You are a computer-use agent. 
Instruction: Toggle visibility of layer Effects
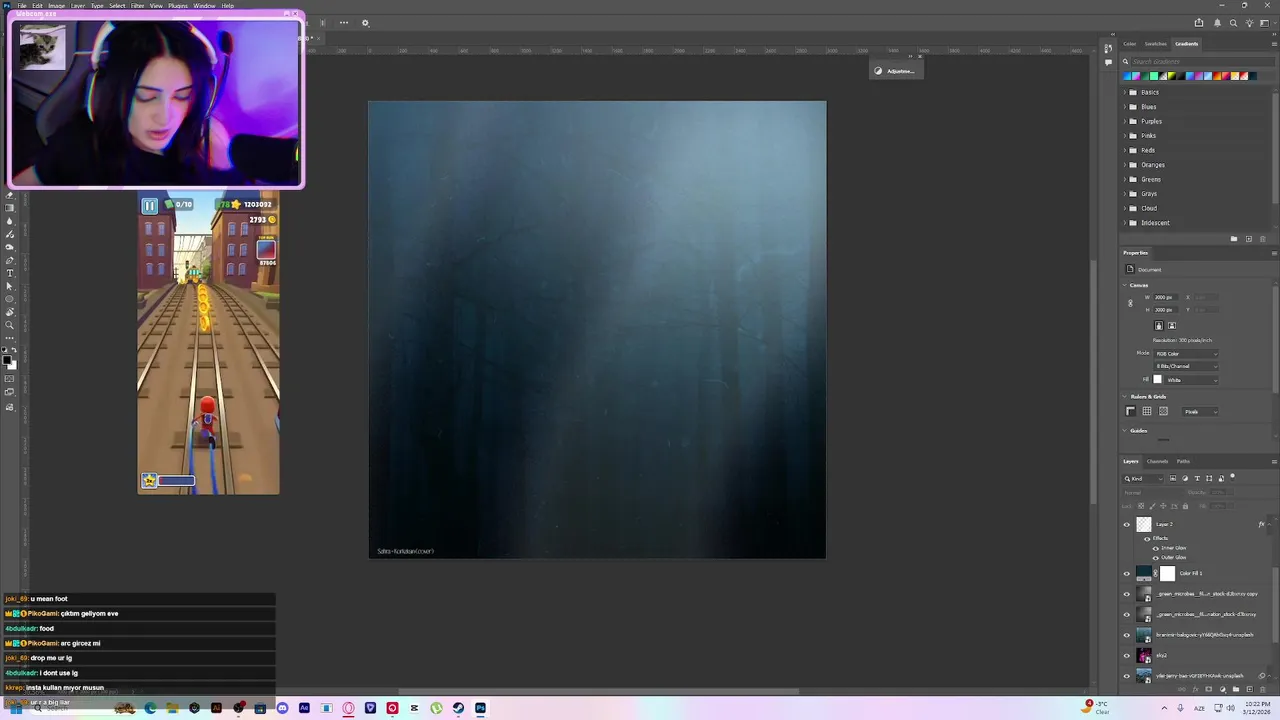[x=1147, y=538]
